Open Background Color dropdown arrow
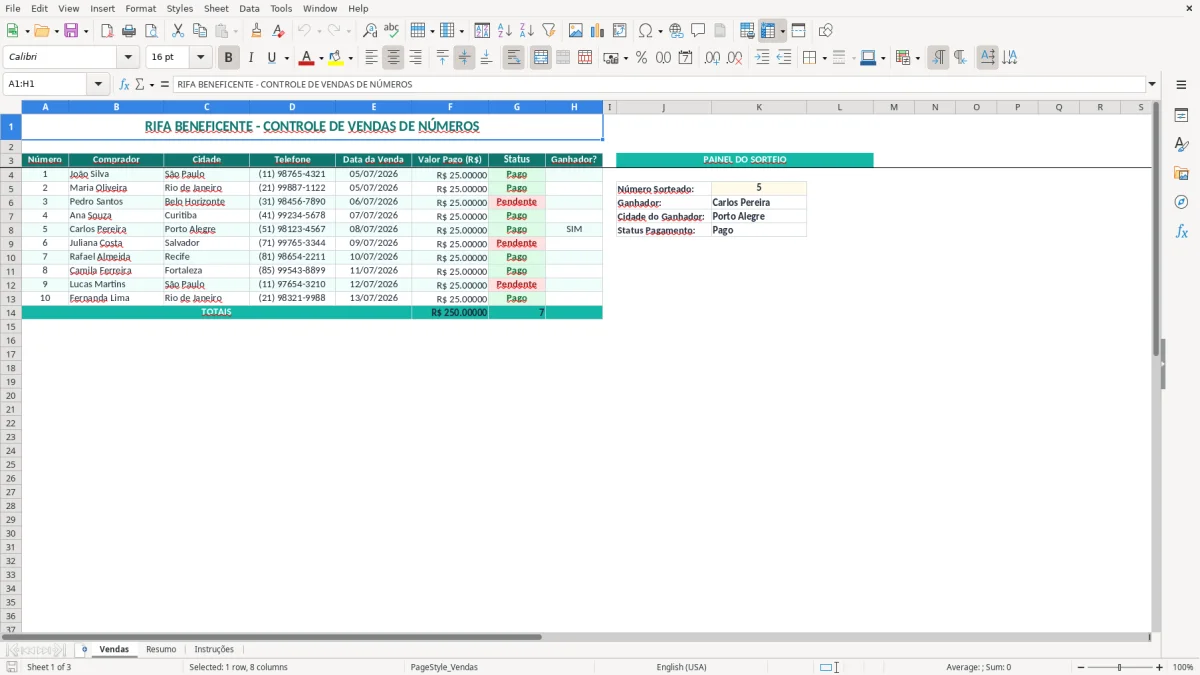Screen dimensions: 1200x675 point(350,58)
